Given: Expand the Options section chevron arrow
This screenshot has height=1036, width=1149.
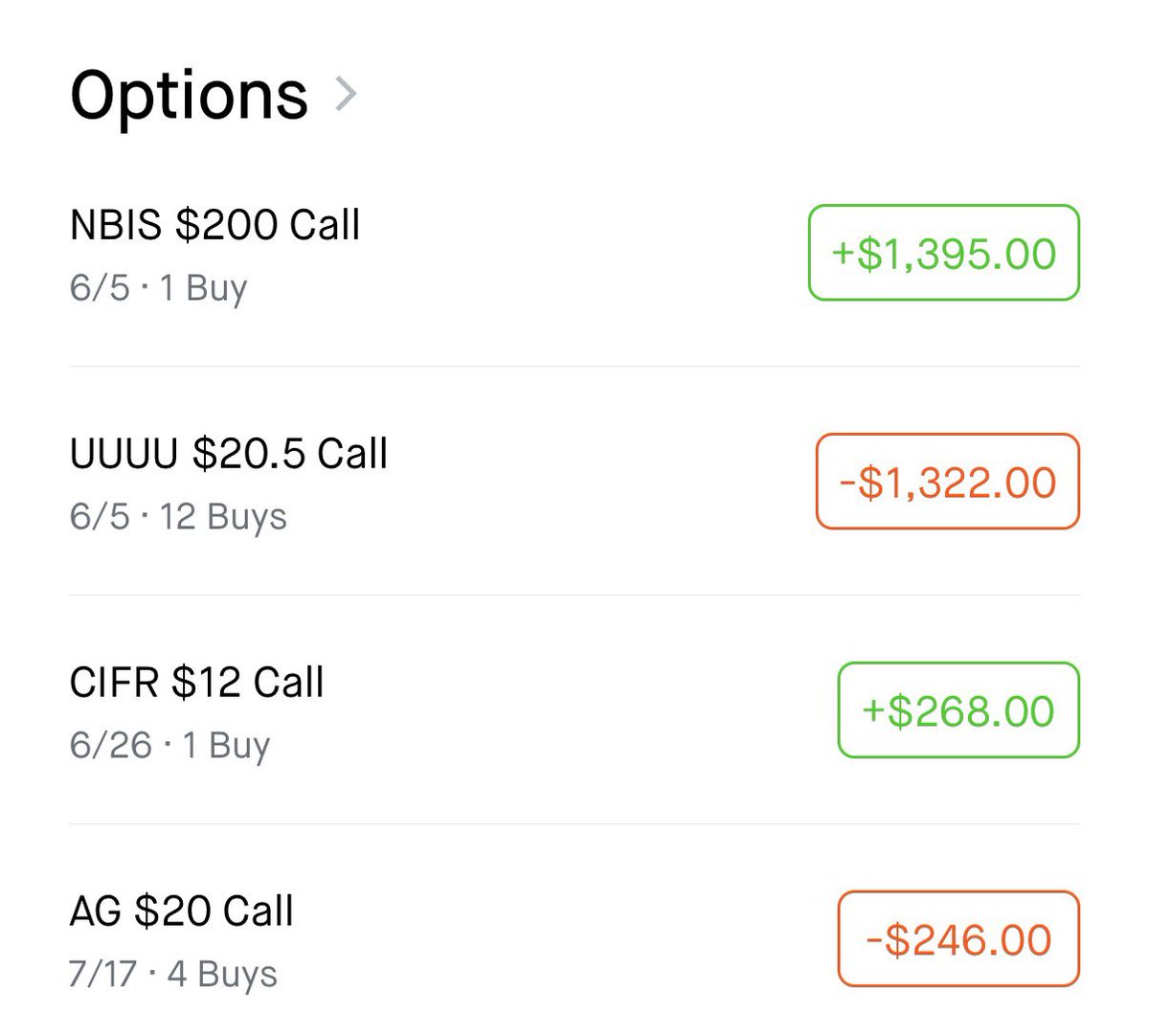Looking at the screenshot, I should pyautogui.click(x=346, y=95).
